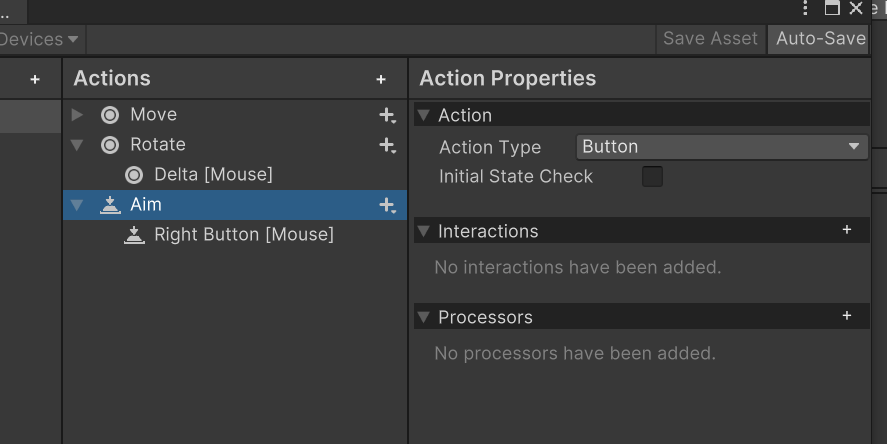Screen dimensions: 887x444
Task: Add a binding to the Rotate action
Action: [387, 145]
